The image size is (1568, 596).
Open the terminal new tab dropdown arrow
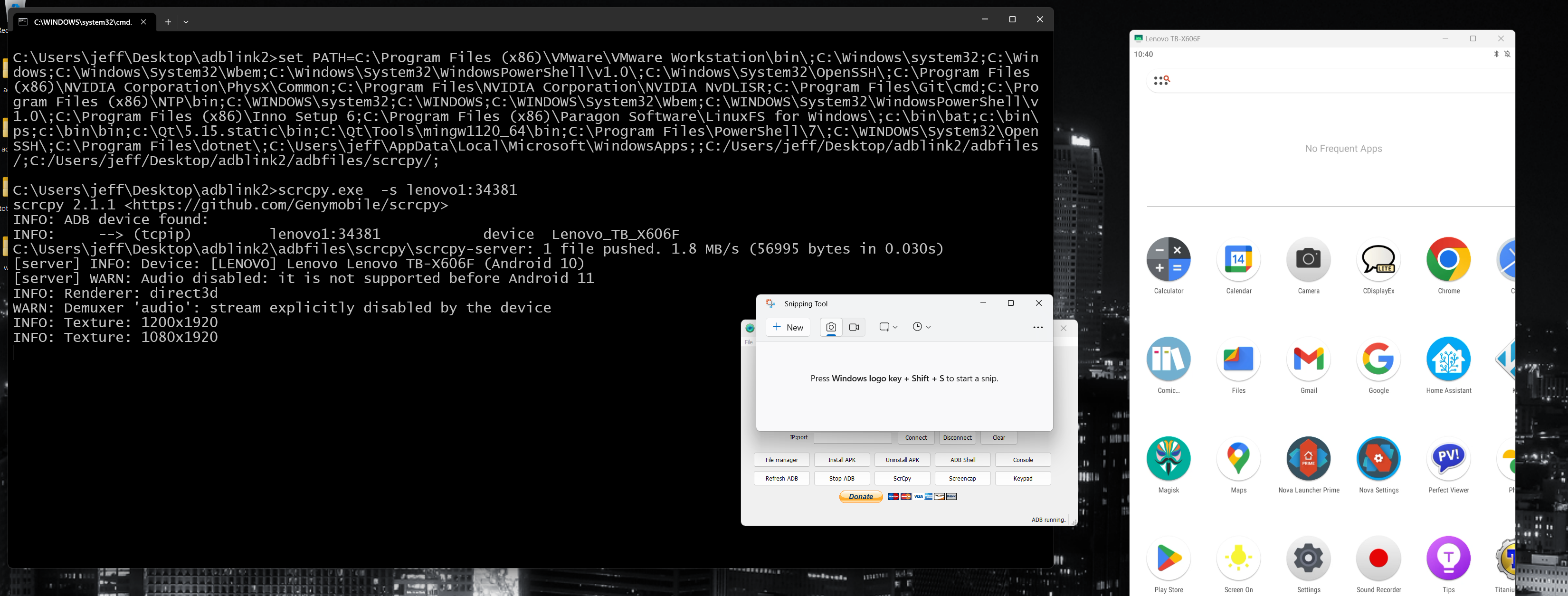click(186, 22)
